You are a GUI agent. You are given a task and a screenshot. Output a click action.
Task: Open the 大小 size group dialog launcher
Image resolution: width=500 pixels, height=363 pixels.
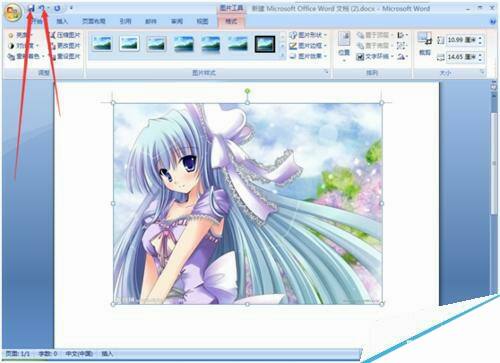[482, 72]
